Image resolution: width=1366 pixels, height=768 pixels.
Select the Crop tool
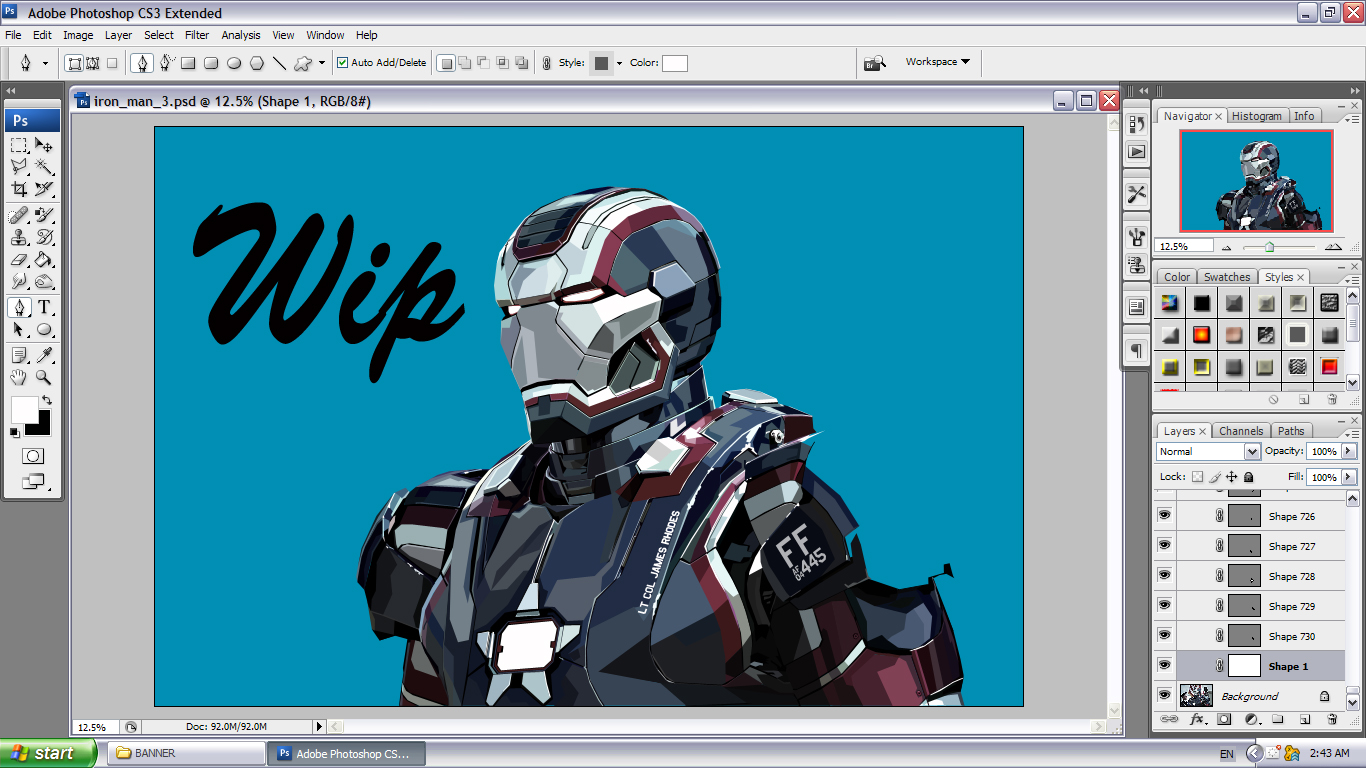[x=19, y=189]
